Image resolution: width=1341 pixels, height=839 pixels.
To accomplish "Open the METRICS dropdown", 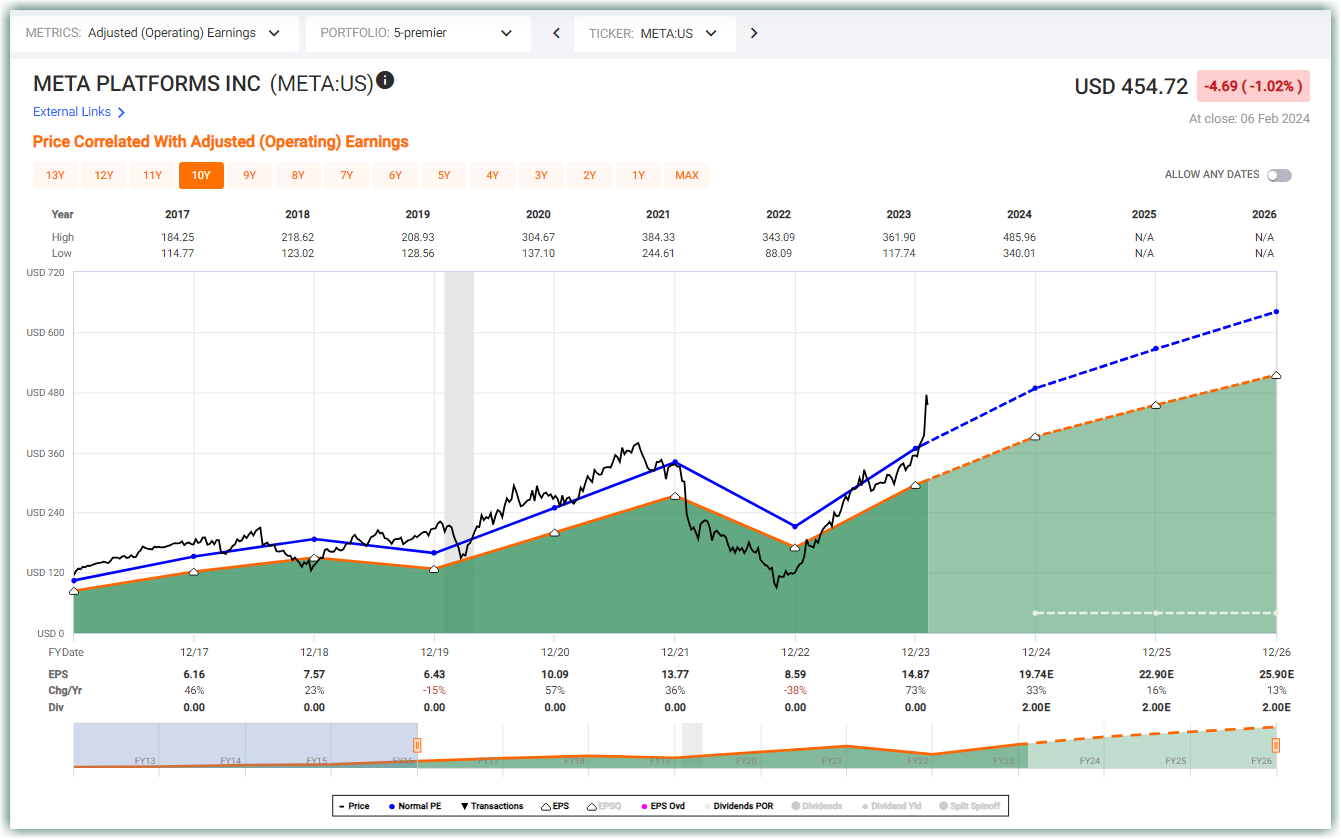I will [x=155, y=33].
